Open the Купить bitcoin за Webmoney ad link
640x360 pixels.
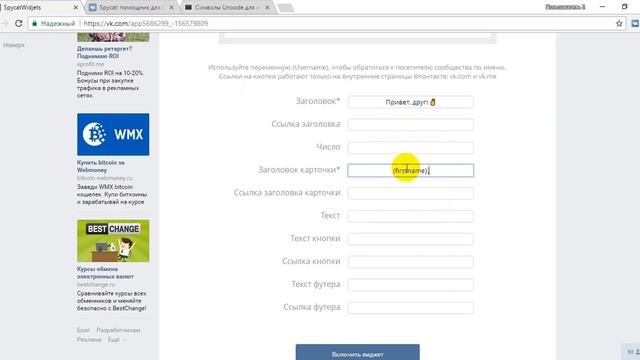[x=101, y=166]
